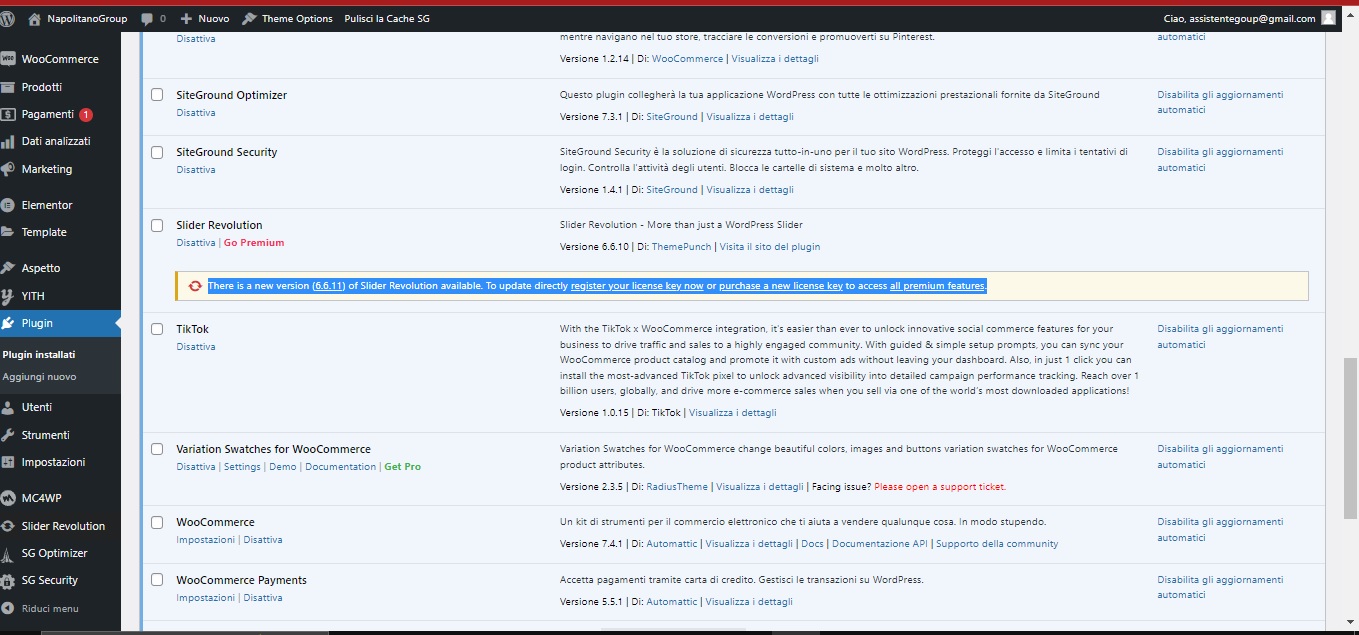Open the user avatar in the admin bar

1328,18
